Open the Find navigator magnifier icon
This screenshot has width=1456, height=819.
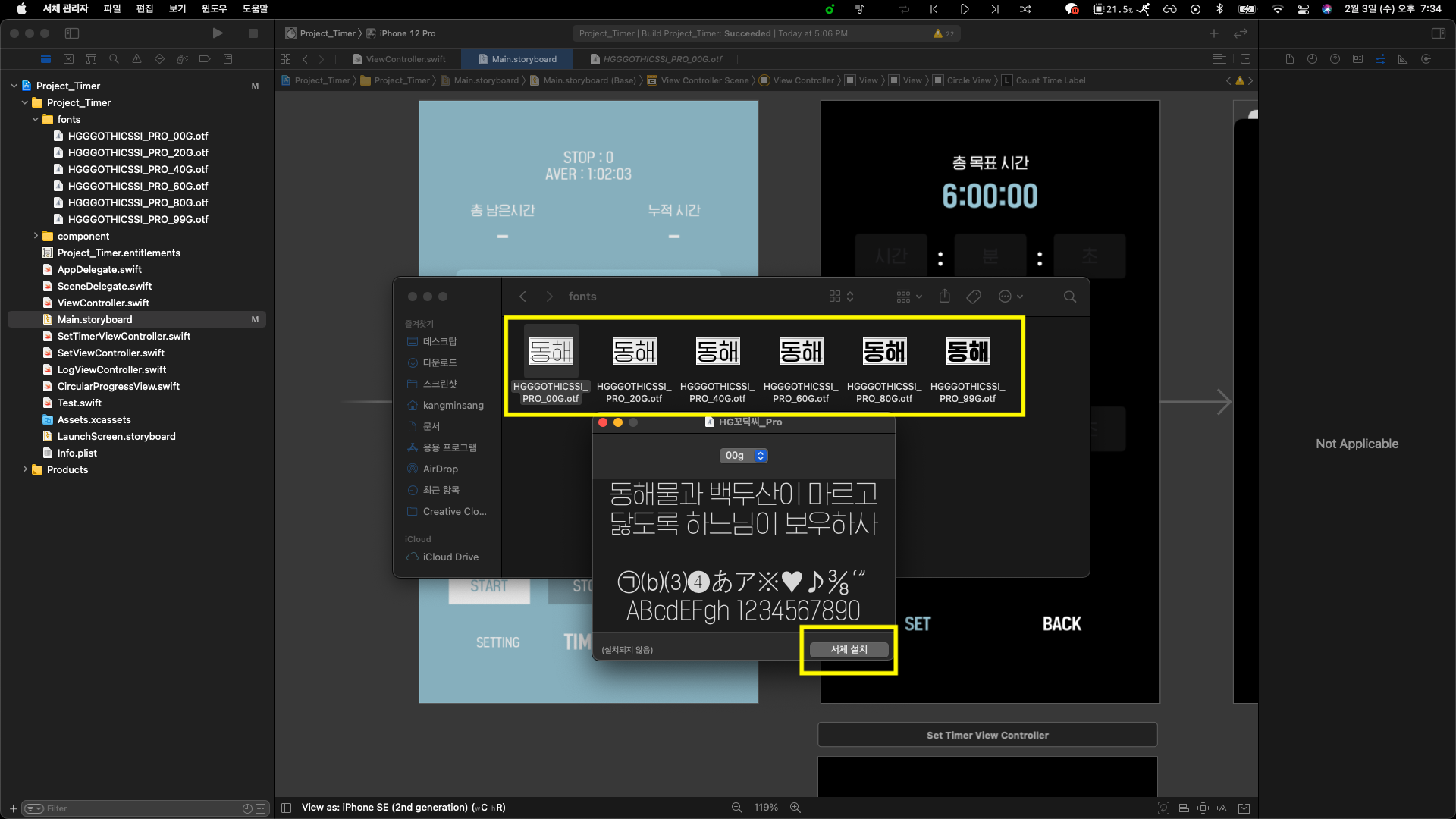point(114,59)
